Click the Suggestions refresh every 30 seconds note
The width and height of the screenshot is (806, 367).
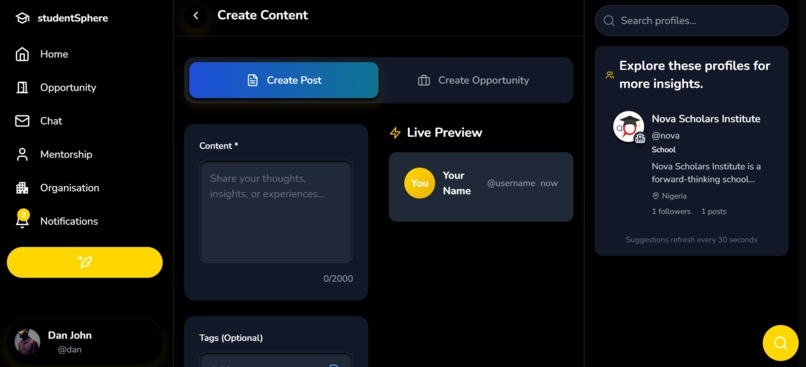[x=691, y=240]
